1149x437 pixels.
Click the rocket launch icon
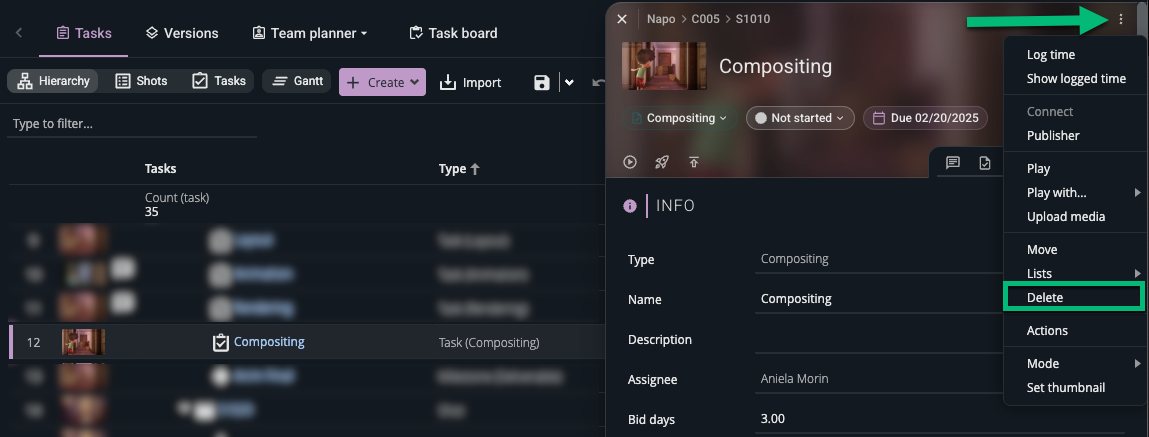[661, 162]
